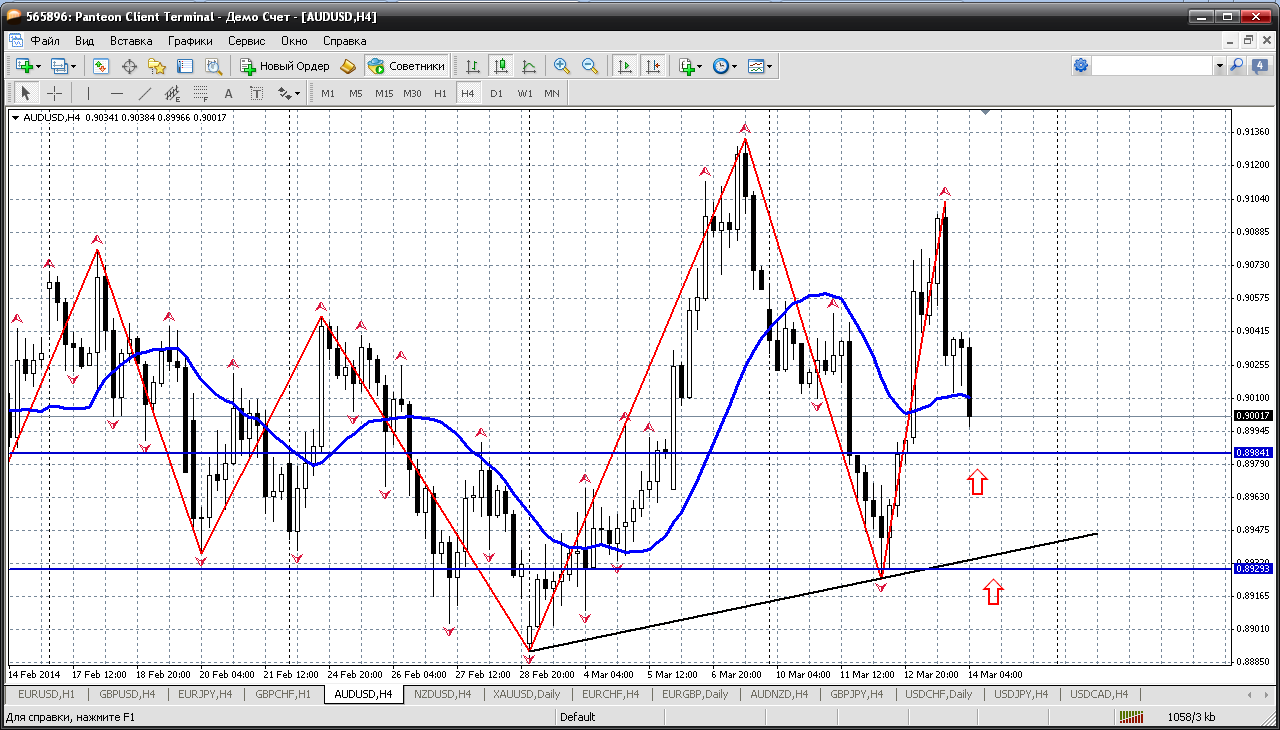The width and height of the screenshot is (1280, 730).
Task: Toggle chart auto scroll
Action: click(x=625, y=66)
